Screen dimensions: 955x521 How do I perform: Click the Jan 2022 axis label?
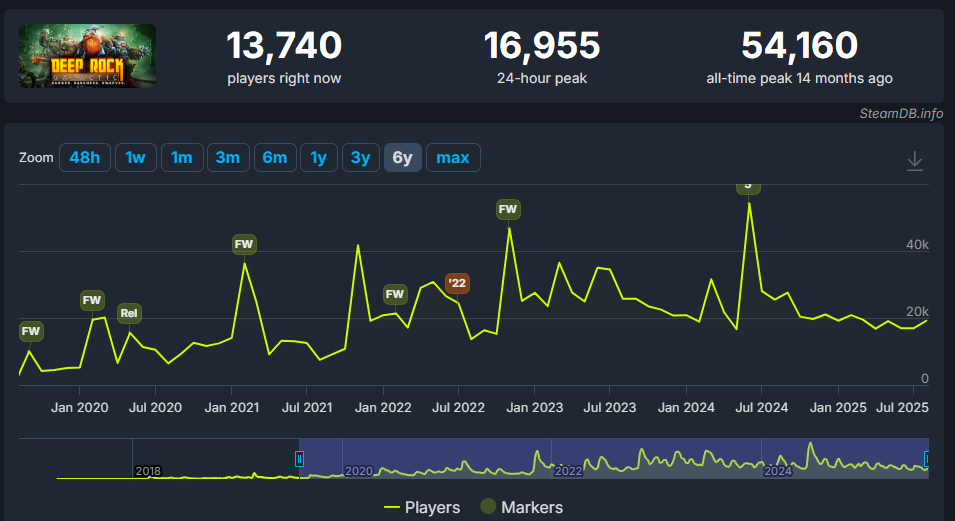tap(383, 408)
